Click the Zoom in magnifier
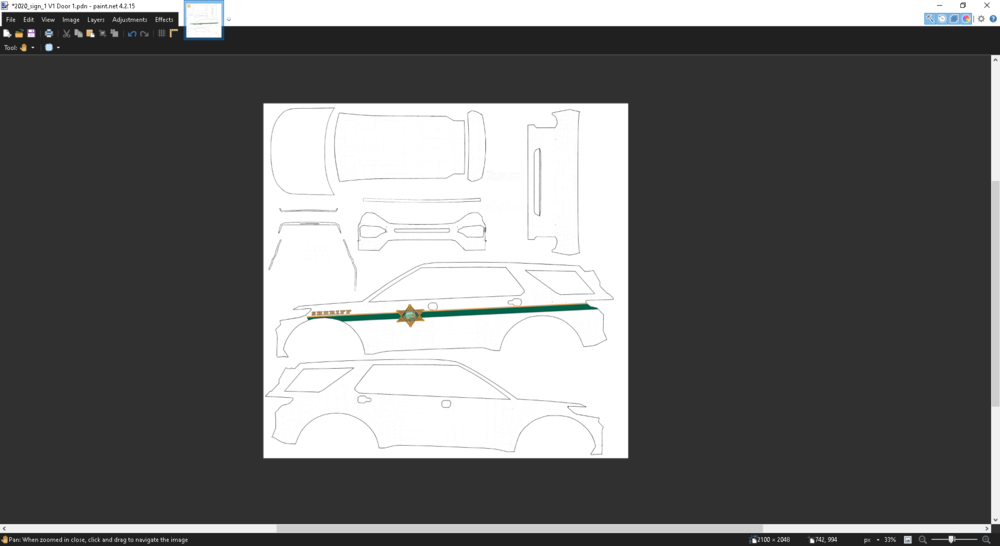This screenshot has width=1000, height=546. (x=986, y=540)
